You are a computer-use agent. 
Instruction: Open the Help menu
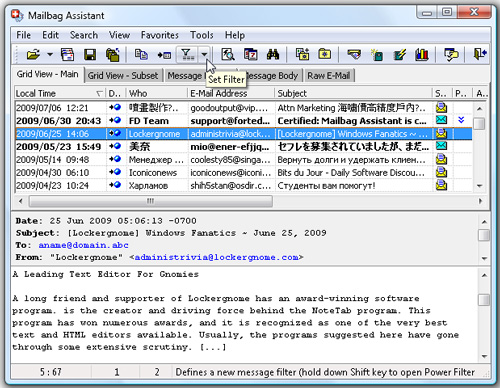[235, 35]
